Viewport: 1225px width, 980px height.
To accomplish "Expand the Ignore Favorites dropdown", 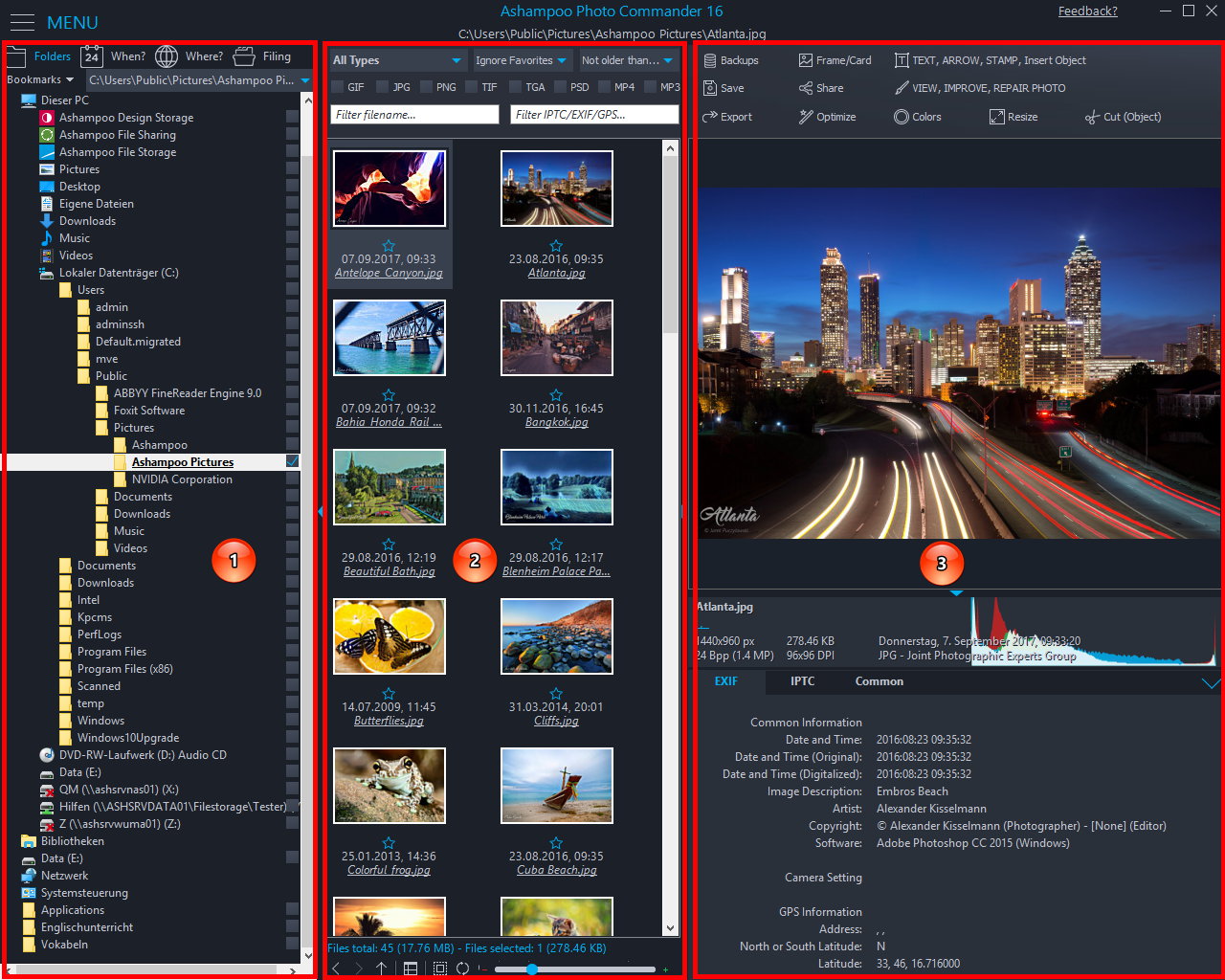I will pos(522,60).
